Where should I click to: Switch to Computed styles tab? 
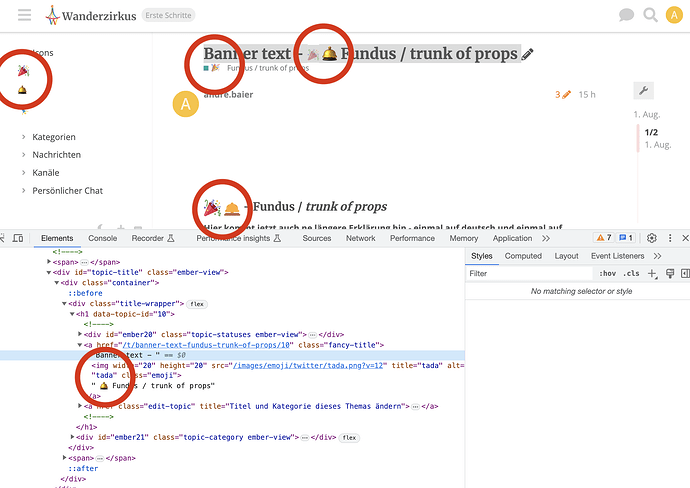pos(523,256)
